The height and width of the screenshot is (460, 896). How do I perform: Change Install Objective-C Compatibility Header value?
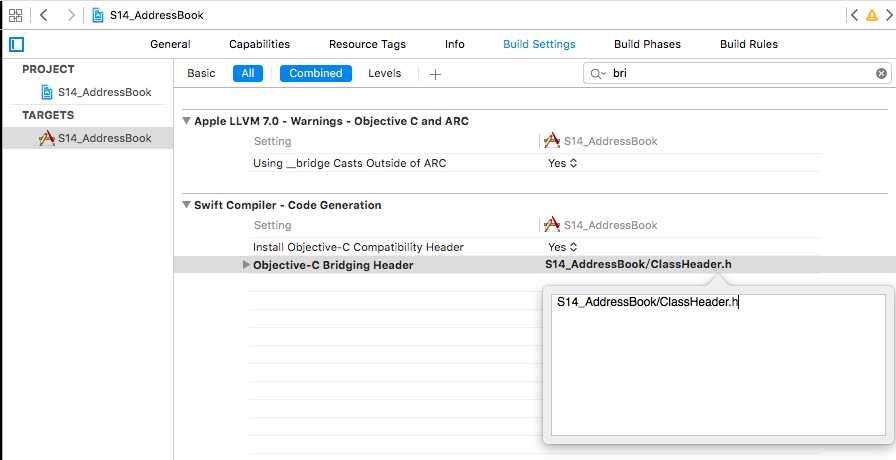click(x=563, y=247)
